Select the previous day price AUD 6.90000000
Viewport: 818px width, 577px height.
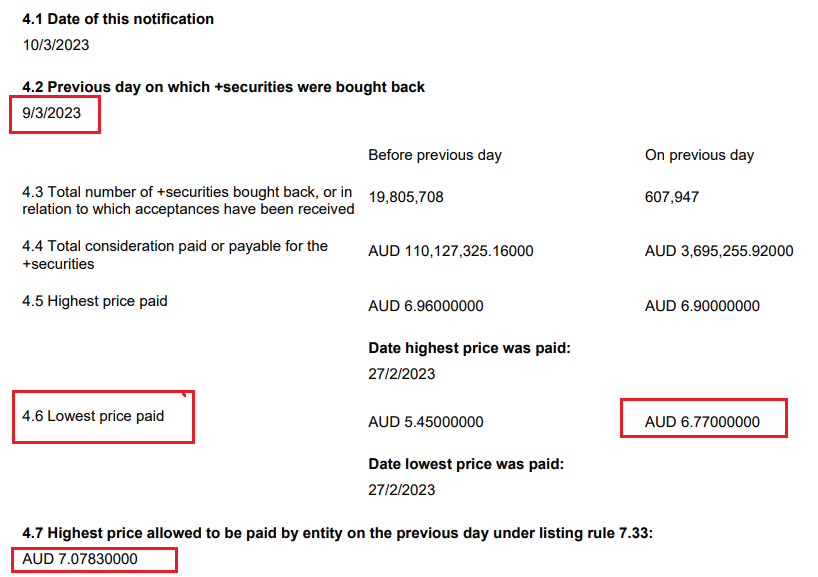pos(702,306)
